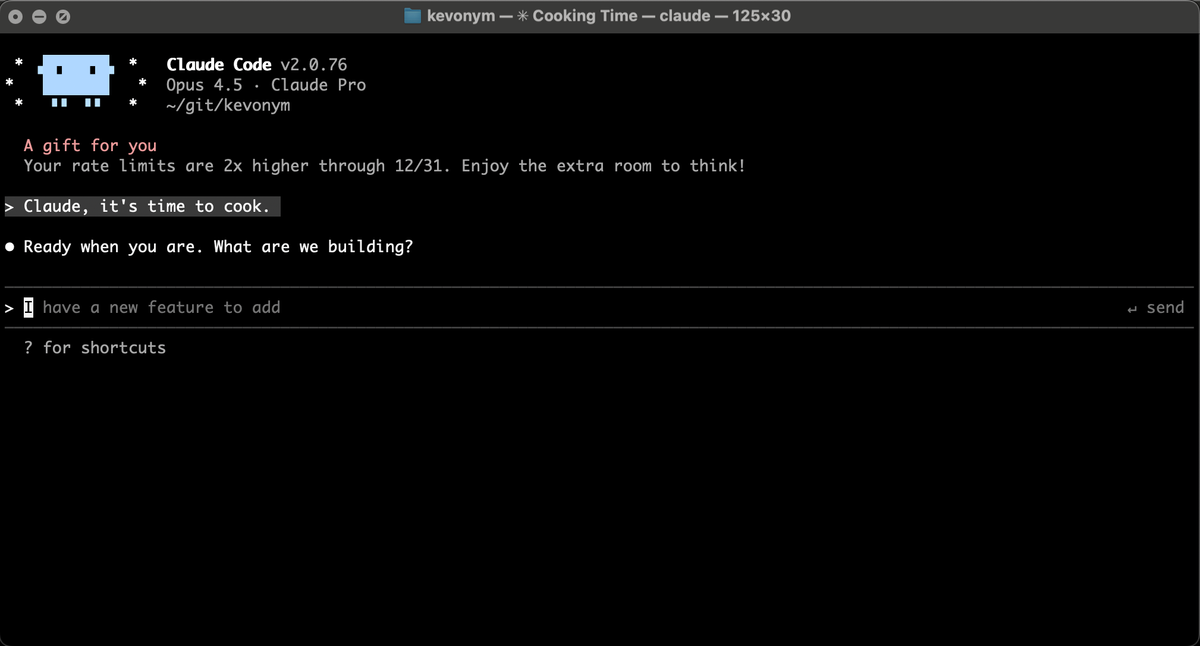Click the ">" prompt marker on the input line

(x=9, y=308)
